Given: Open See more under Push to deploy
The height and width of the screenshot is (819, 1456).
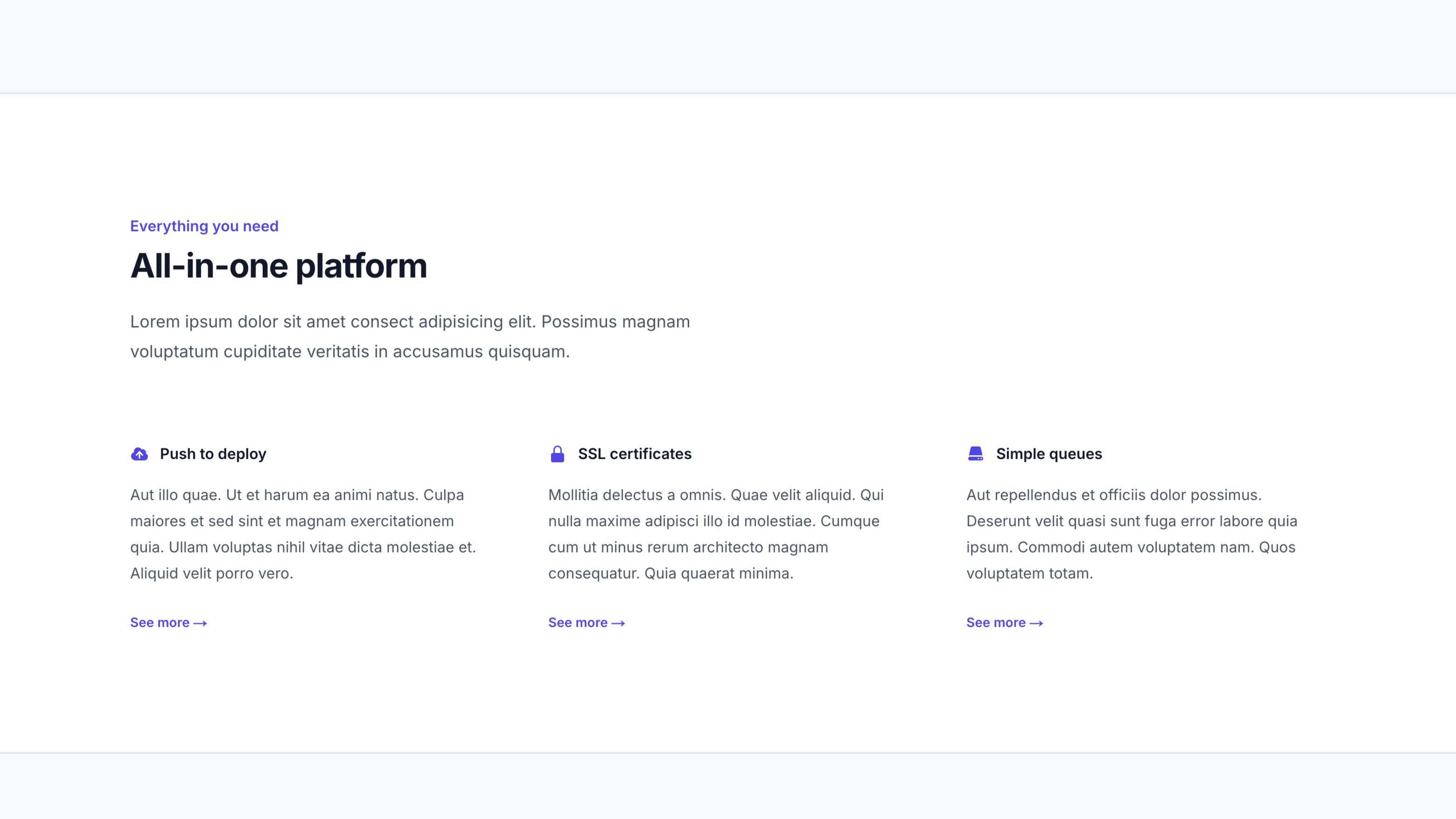Looking at the screenshot, I should [168, 623].
